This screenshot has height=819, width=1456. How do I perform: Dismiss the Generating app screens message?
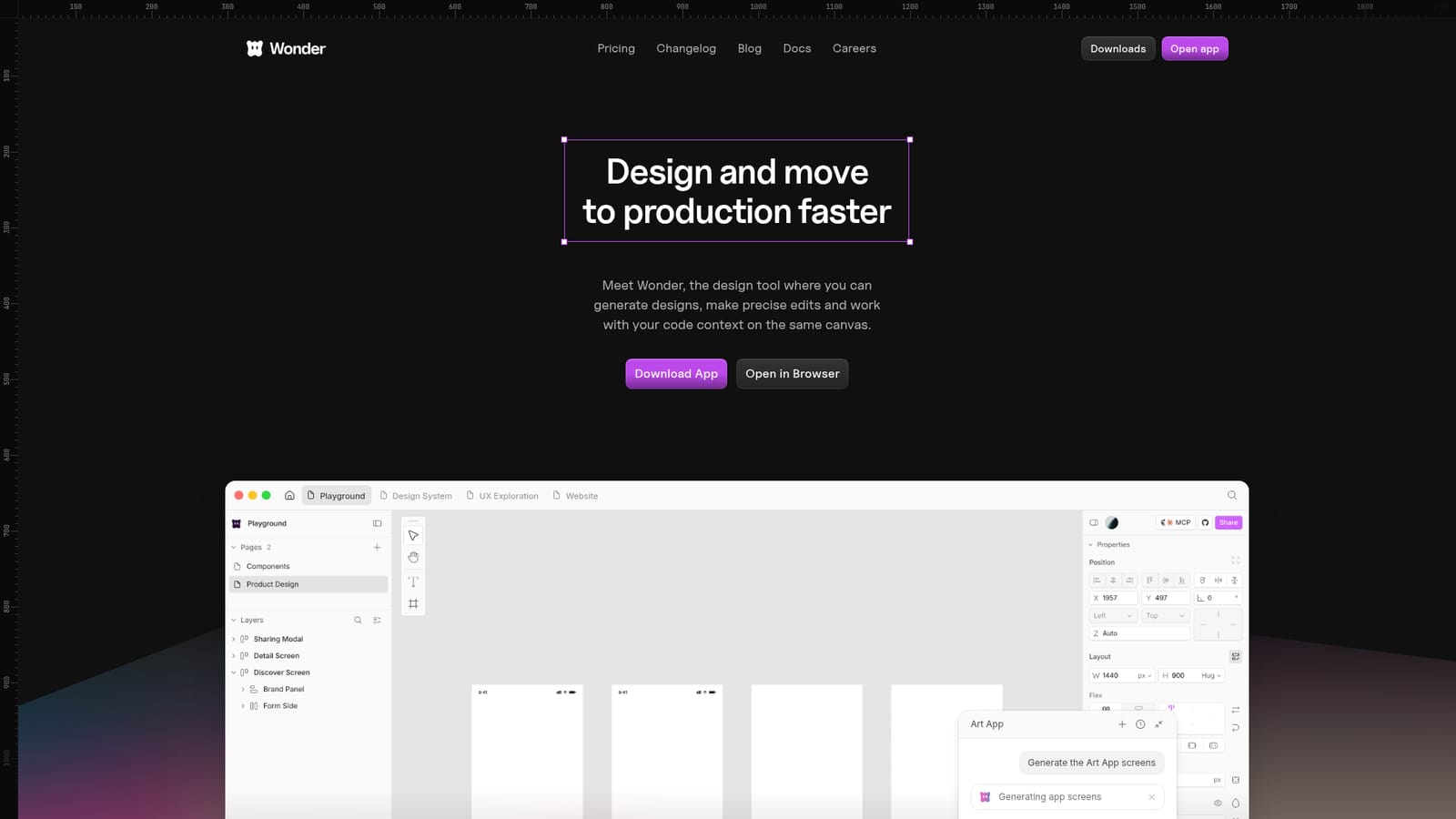(1151, 797)
